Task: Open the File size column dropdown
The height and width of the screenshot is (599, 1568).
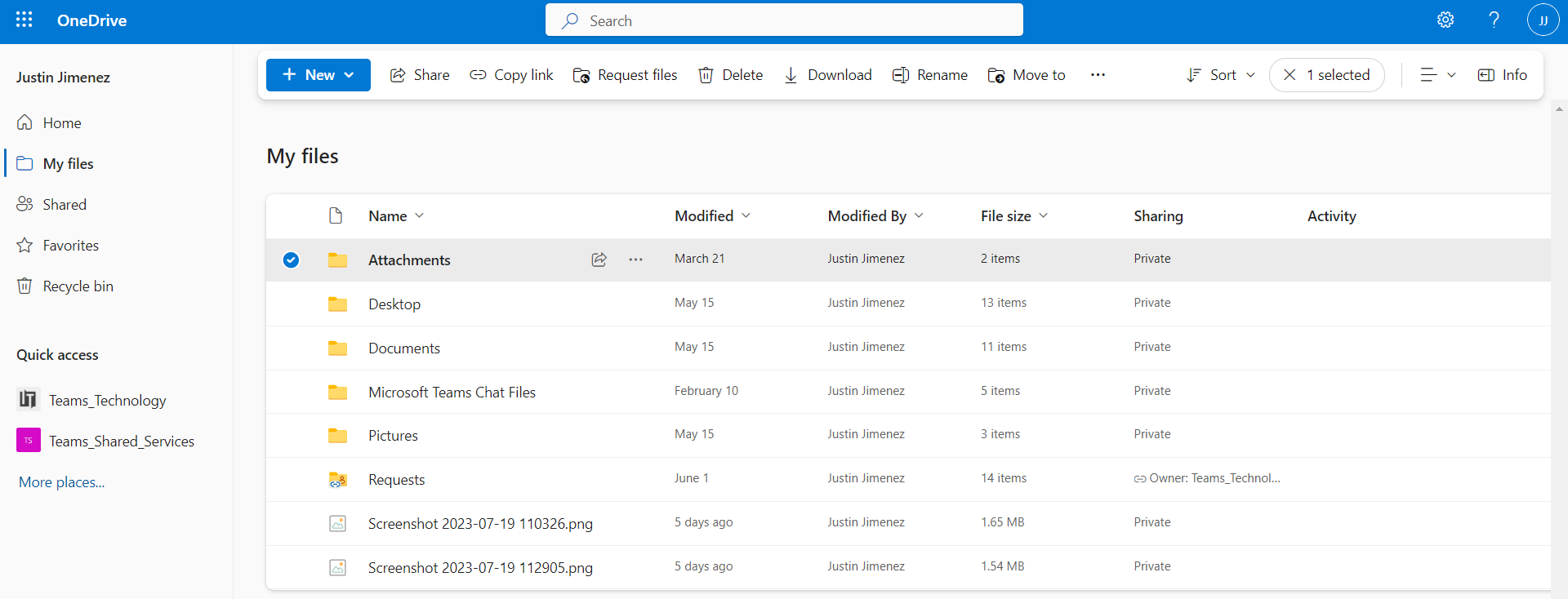Action: 1014,216
